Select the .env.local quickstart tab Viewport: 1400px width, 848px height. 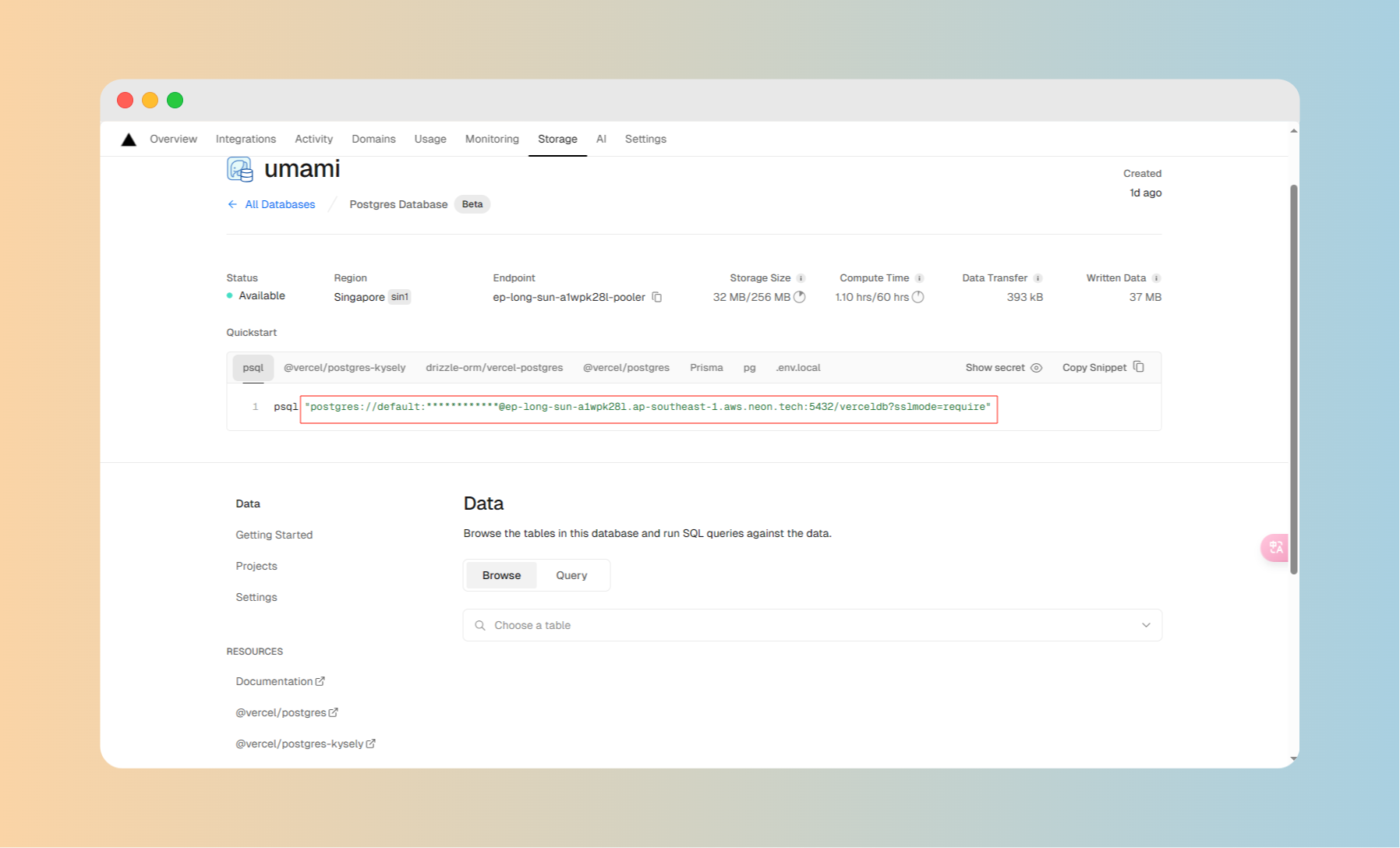(x=798, y=368)
